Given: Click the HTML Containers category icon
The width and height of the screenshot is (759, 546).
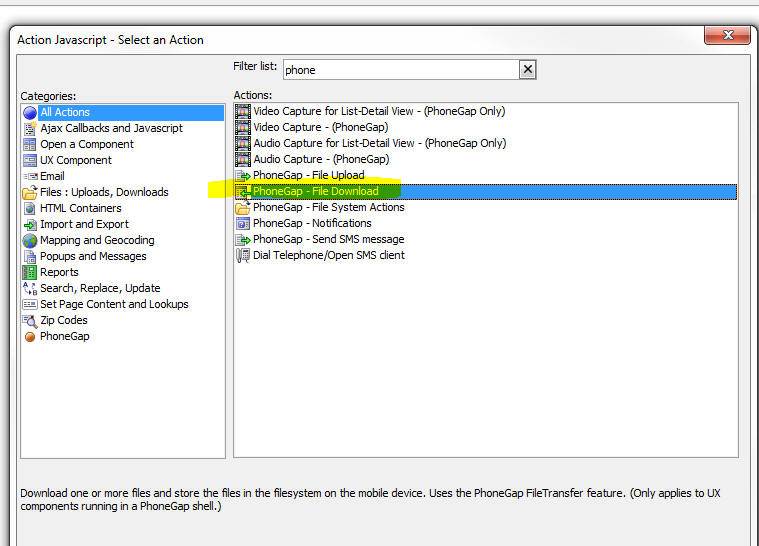Looking at the screenshot, I should point(30,208).
